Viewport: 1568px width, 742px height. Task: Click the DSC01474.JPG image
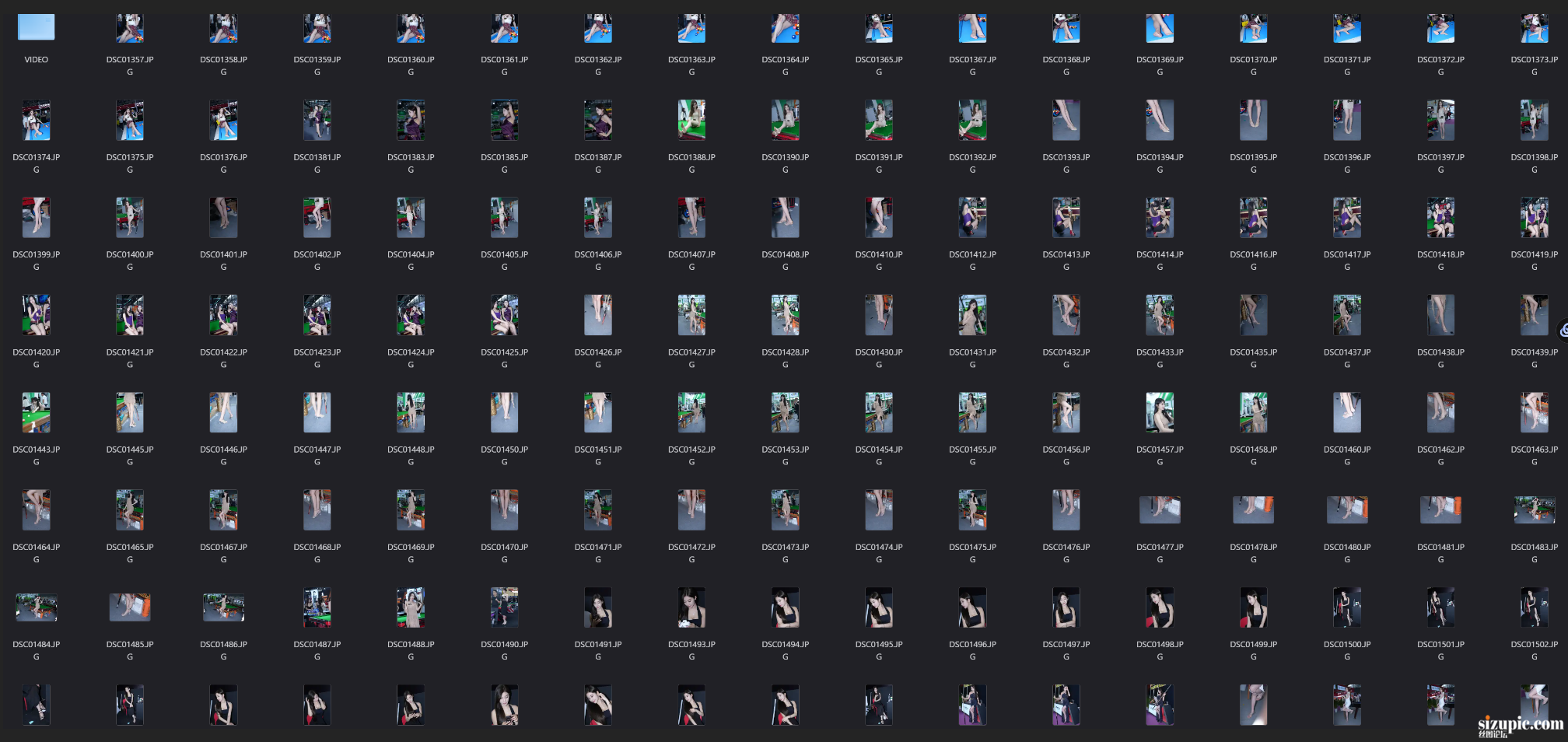click(879, 509)
